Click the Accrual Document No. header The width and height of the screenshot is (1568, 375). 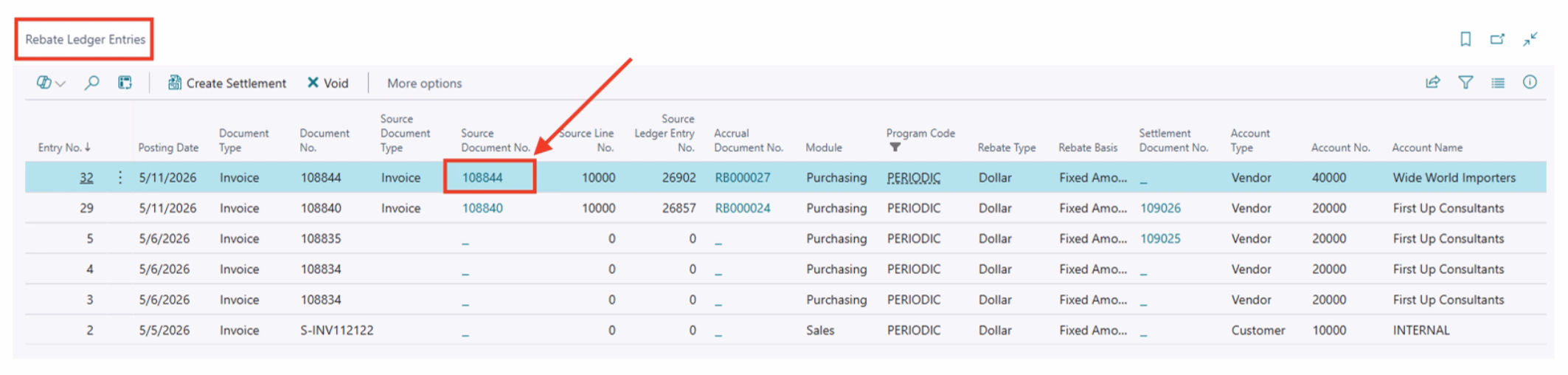click(x=748, y=140)
